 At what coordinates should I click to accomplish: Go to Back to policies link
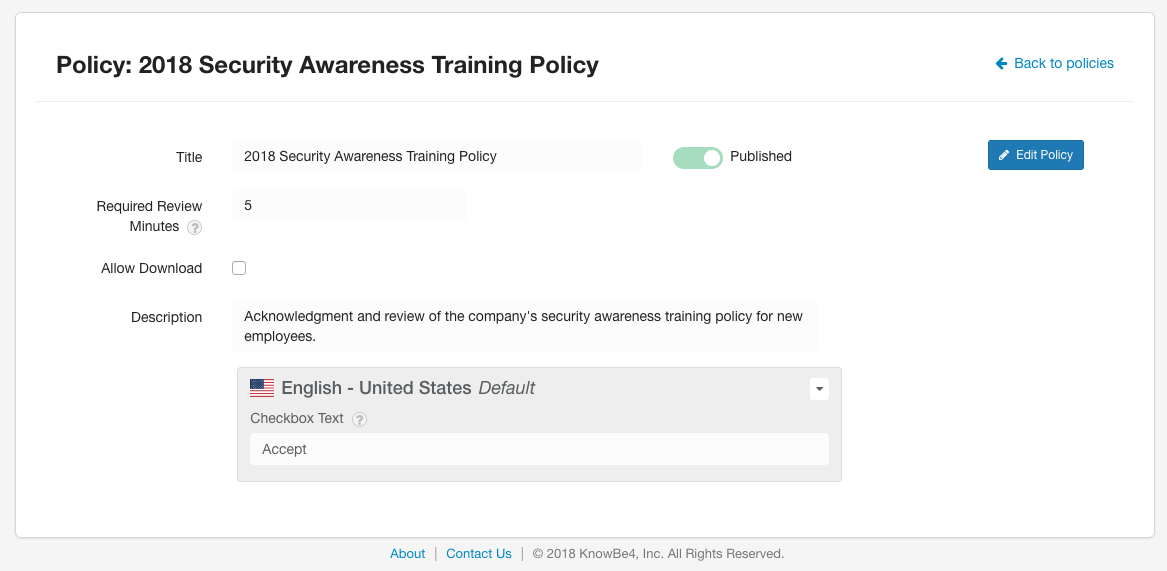tap(1063, 63)
